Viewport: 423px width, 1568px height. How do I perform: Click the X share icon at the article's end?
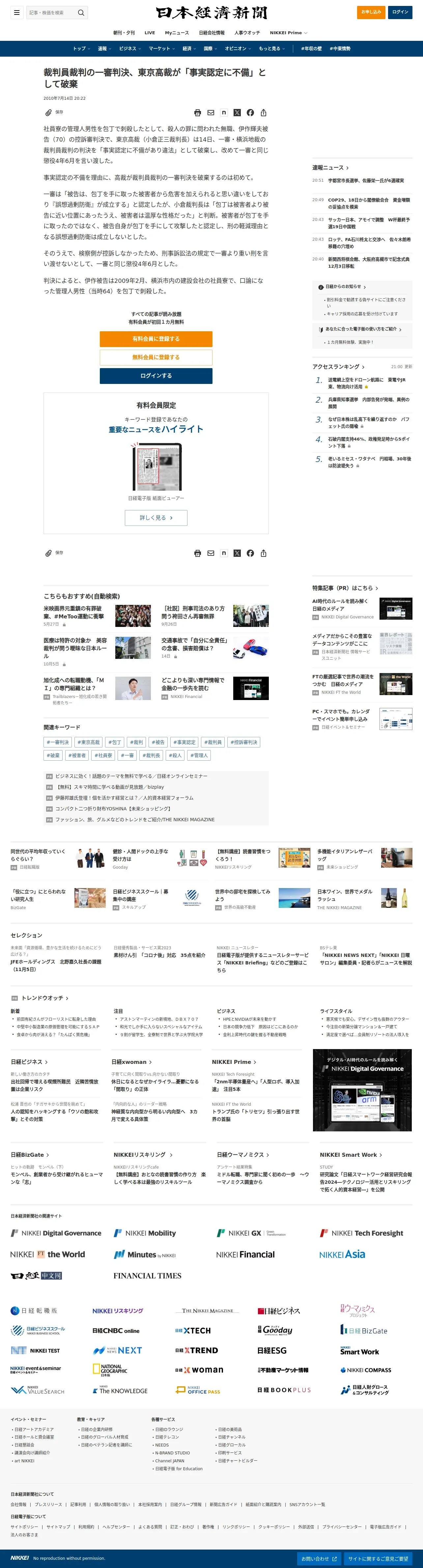(x=238, y=553)
